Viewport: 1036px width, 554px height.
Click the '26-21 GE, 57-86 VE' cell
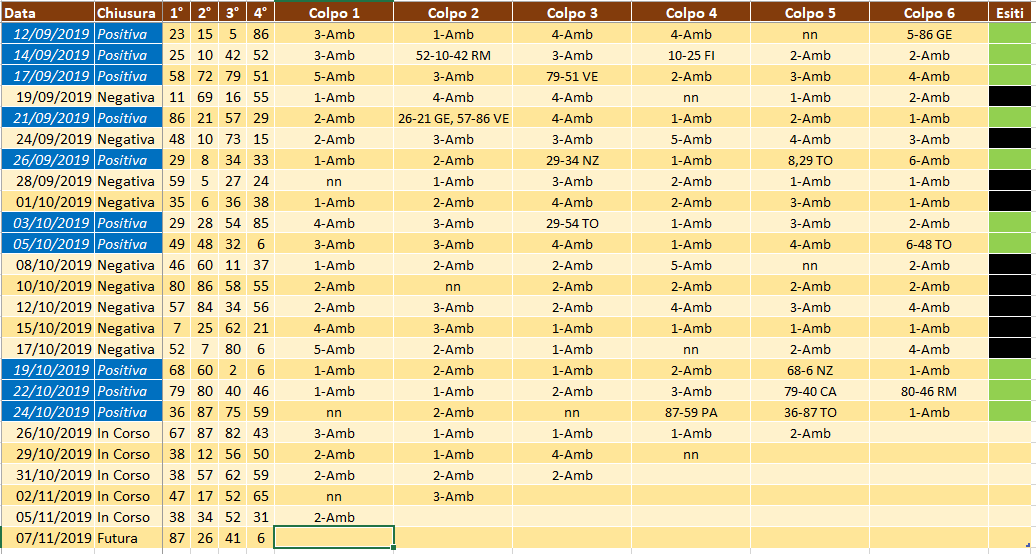tap(453, 118)
